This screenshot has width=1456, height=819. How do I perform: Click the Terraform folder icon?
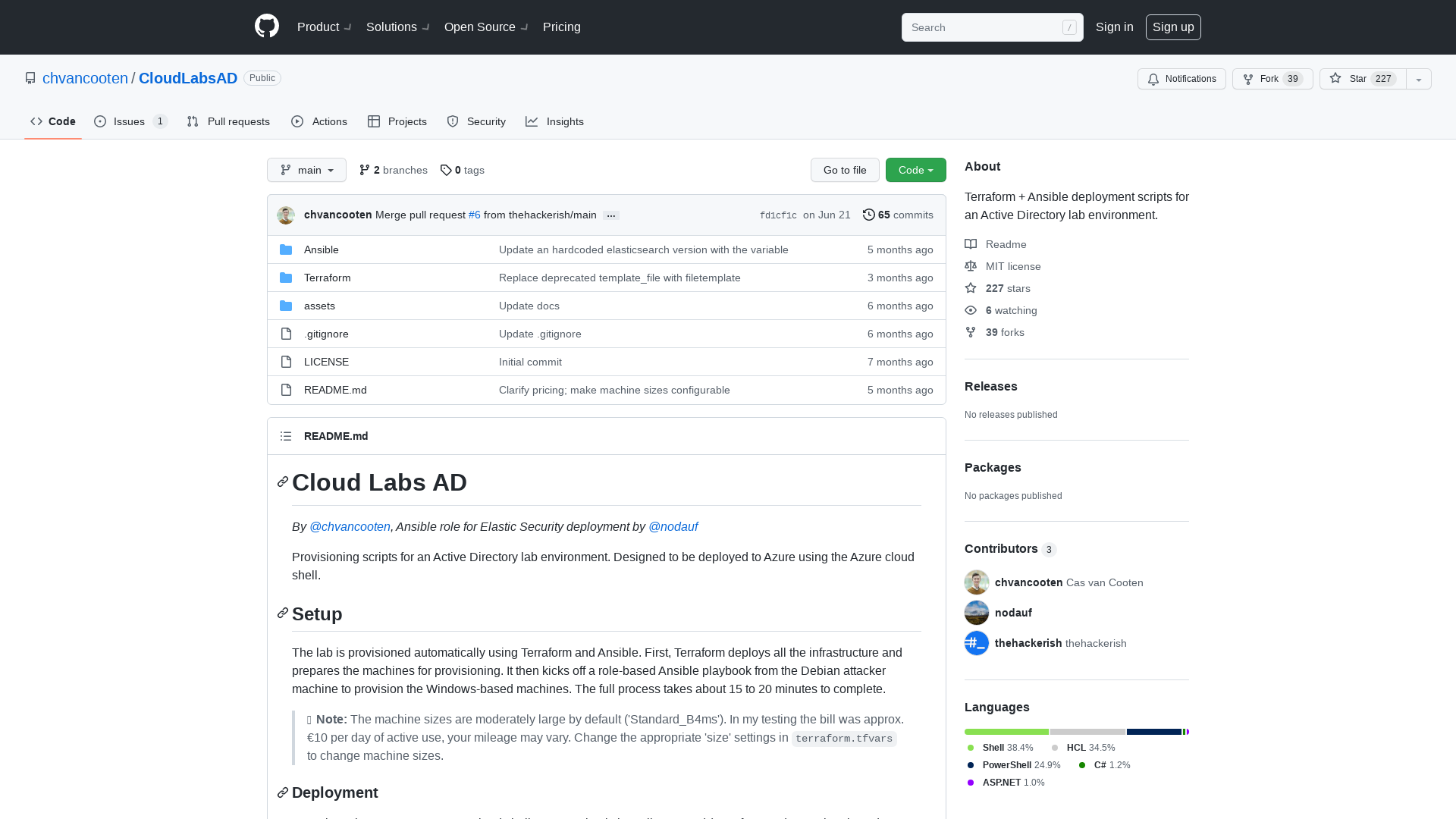286,278
